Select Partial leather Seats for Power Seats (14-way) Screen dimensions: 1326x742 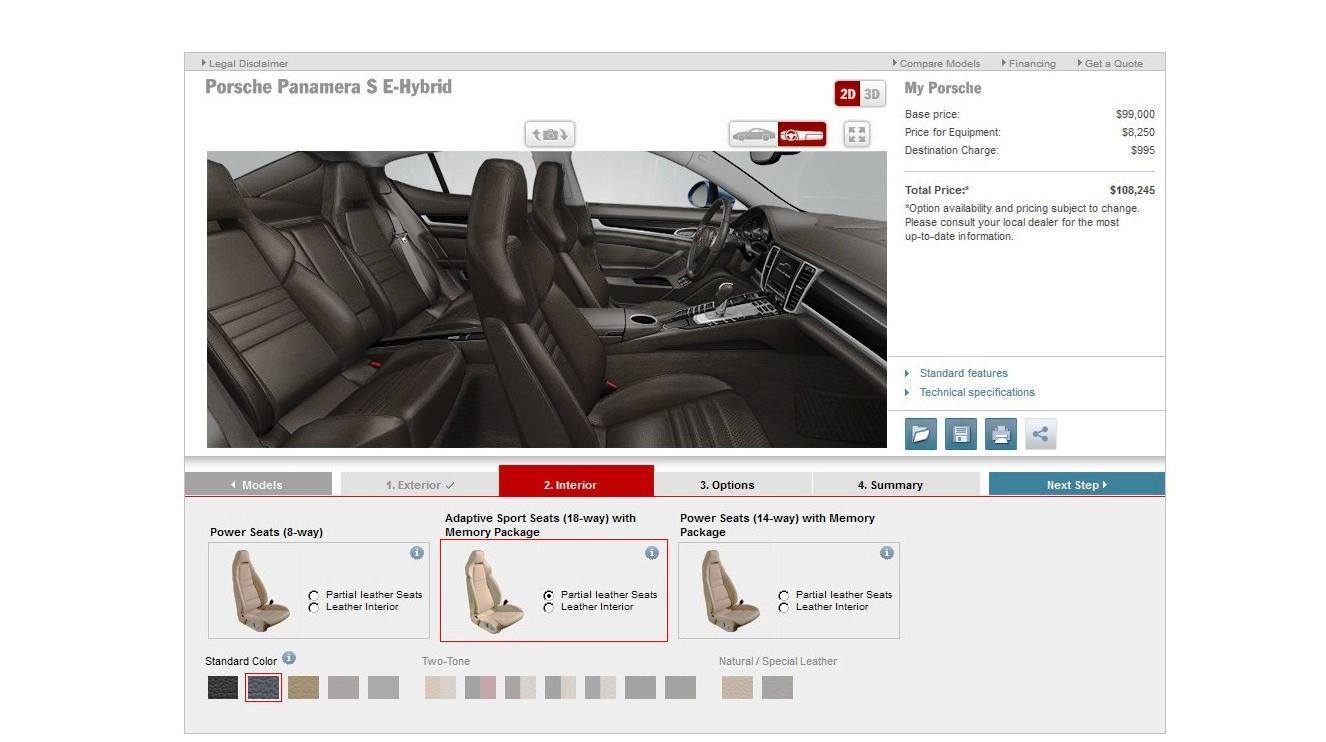point(784,595)
